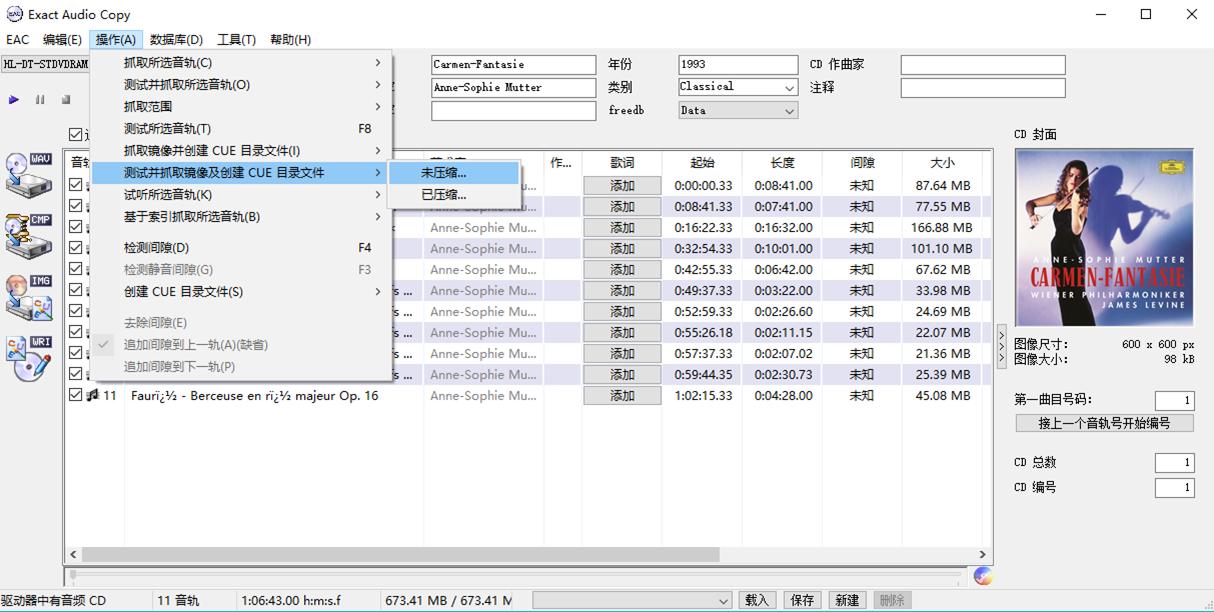Click the Pause playback button

pos(40,100)
